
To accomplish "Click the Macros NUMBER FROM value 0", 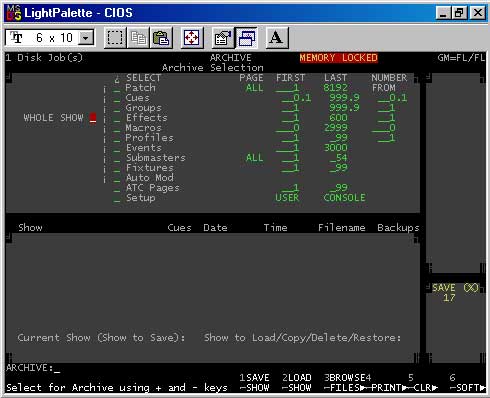I will point(384,128).
